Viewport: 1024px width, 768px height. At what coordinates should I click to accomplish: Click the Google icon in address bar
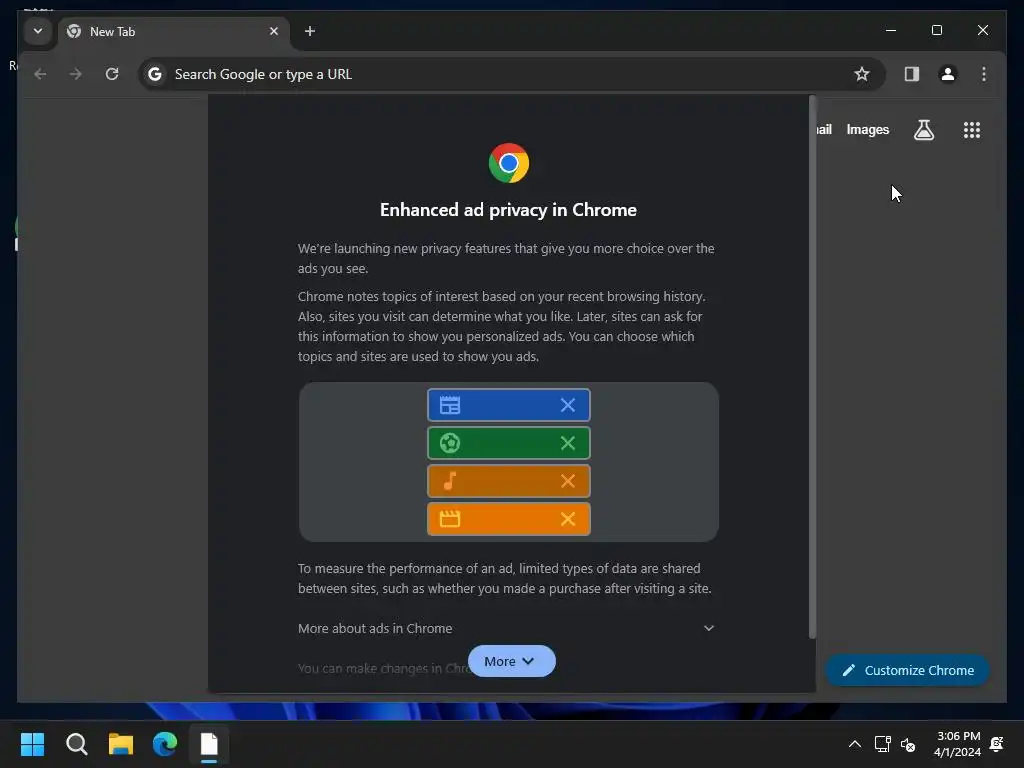tap(155, 74)
